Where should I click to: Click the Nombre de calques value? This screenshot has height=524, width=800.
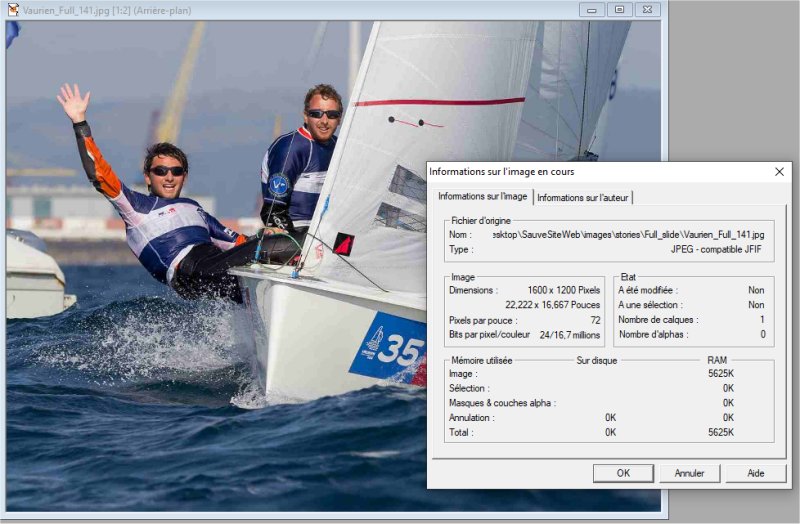[x=761, y=320]
